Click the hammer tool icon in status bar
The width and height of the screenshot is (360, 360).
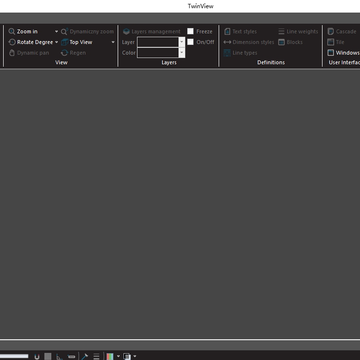pyautogui.click(x=84, y=356)
